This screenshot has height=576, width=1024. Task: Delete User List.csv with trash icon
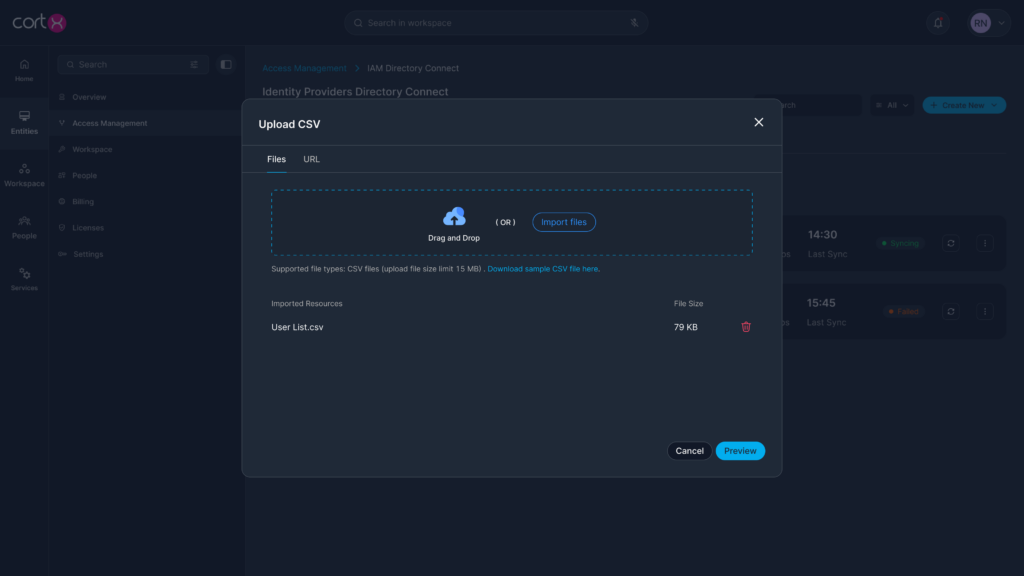[745, 327]
